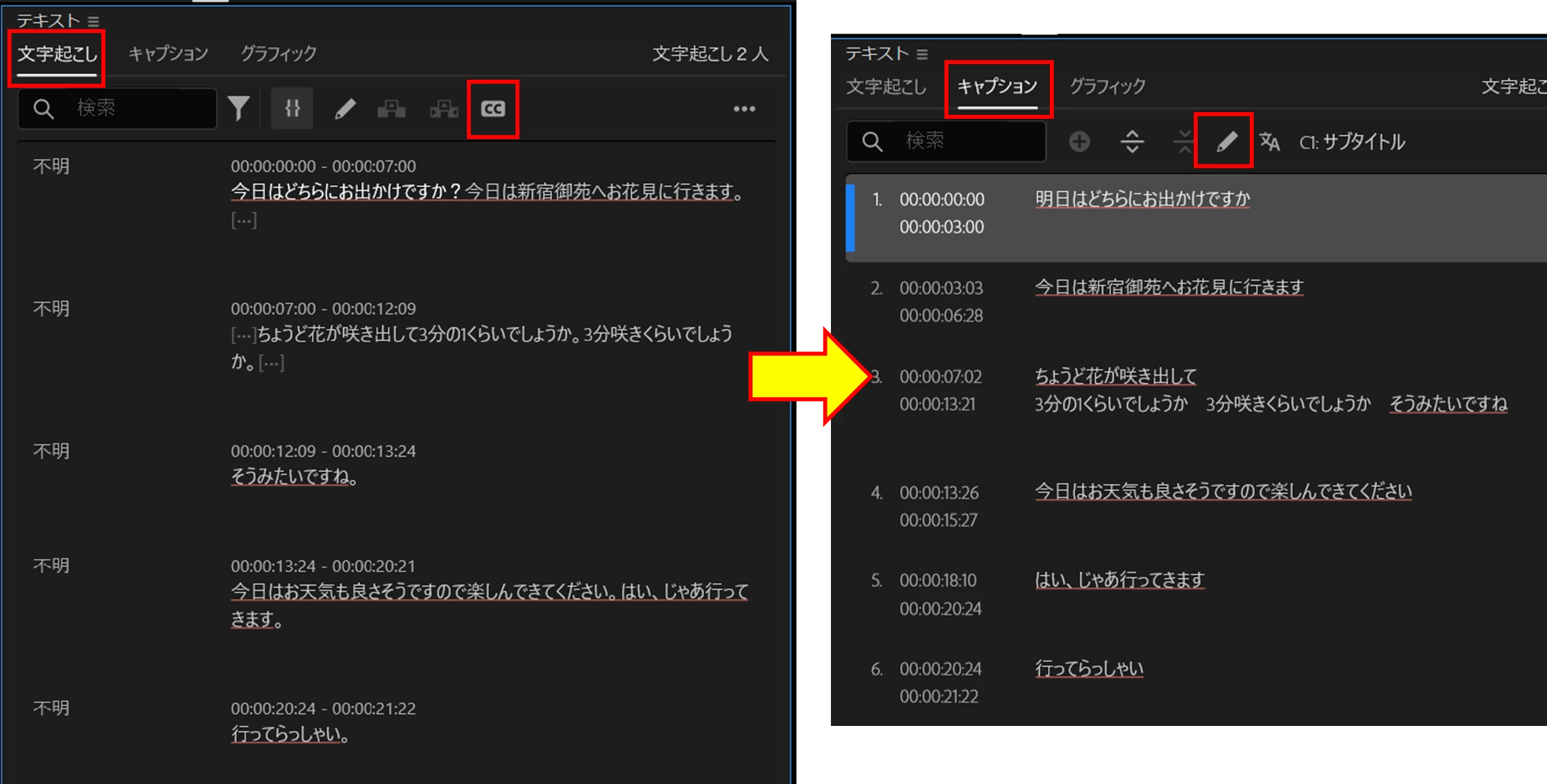Viewport: 1547px width, 784px height.
Task: Open the three-dot options menu in the transcript panel
Action: (744, 109)
